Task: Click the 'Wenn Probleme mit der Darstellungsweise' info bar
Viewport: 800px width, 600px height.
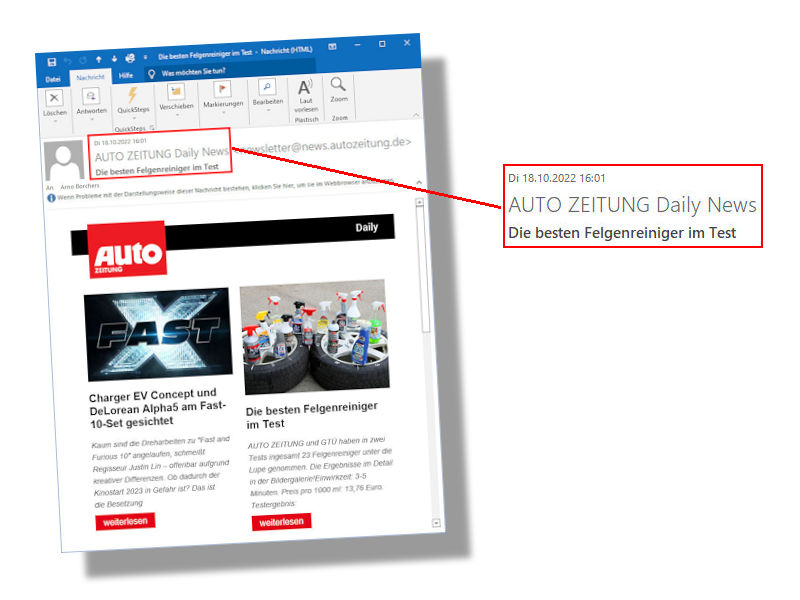Action: [225, 190]
